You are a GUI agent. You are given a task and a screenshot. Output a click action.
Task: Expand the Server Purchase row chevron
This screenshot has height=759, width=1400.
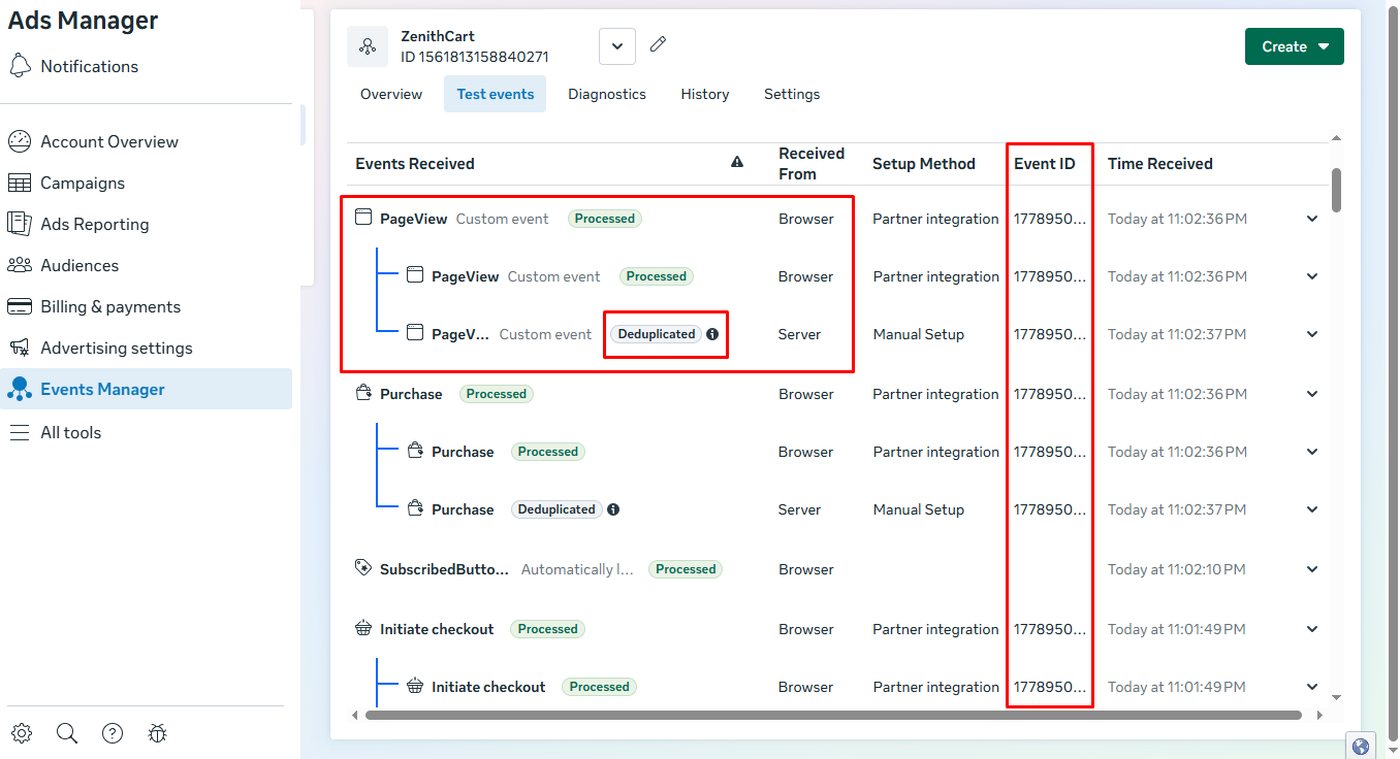coord(1313,509)
